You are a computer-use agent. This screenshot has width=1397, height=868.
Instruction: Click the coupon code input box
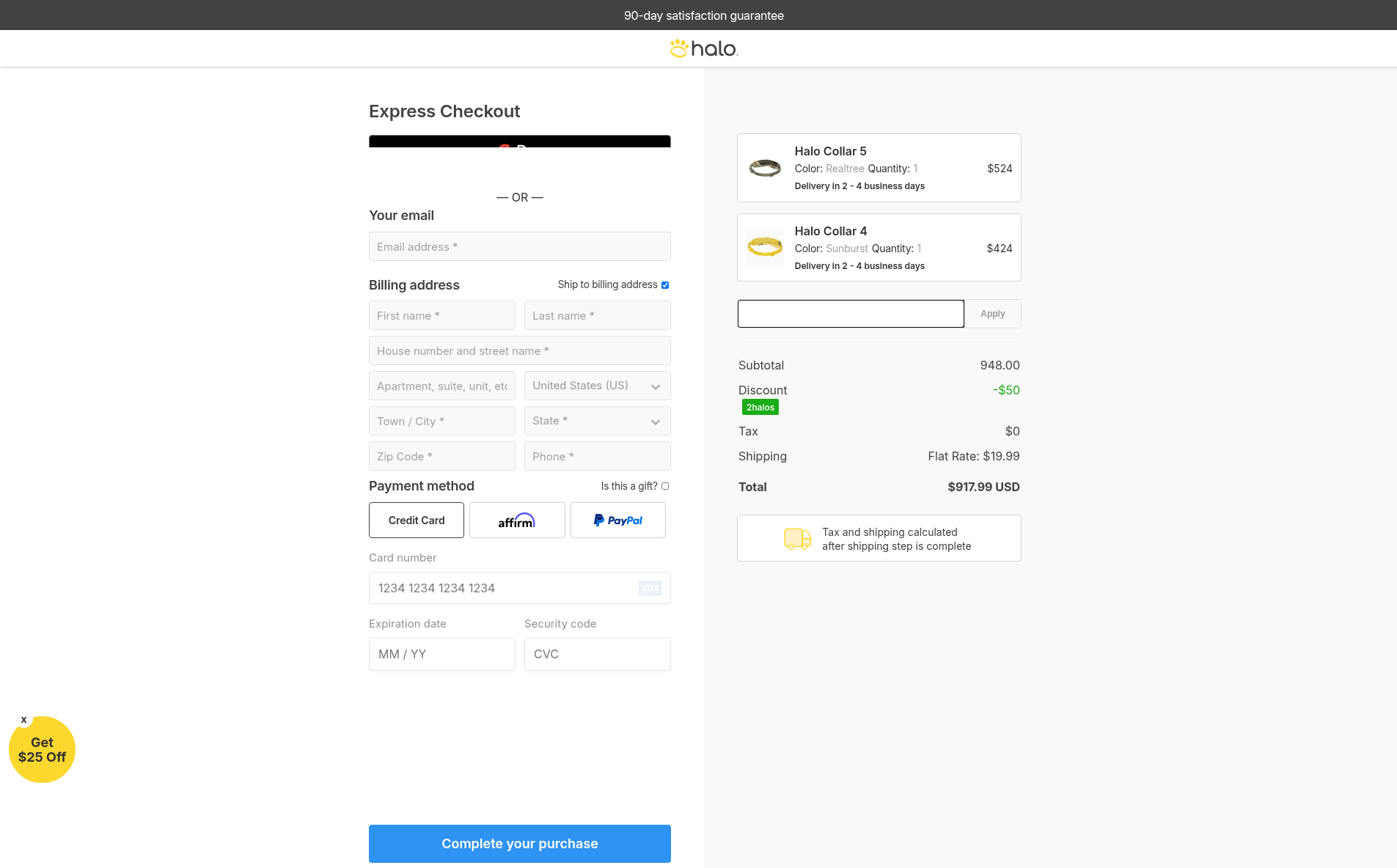851,314
